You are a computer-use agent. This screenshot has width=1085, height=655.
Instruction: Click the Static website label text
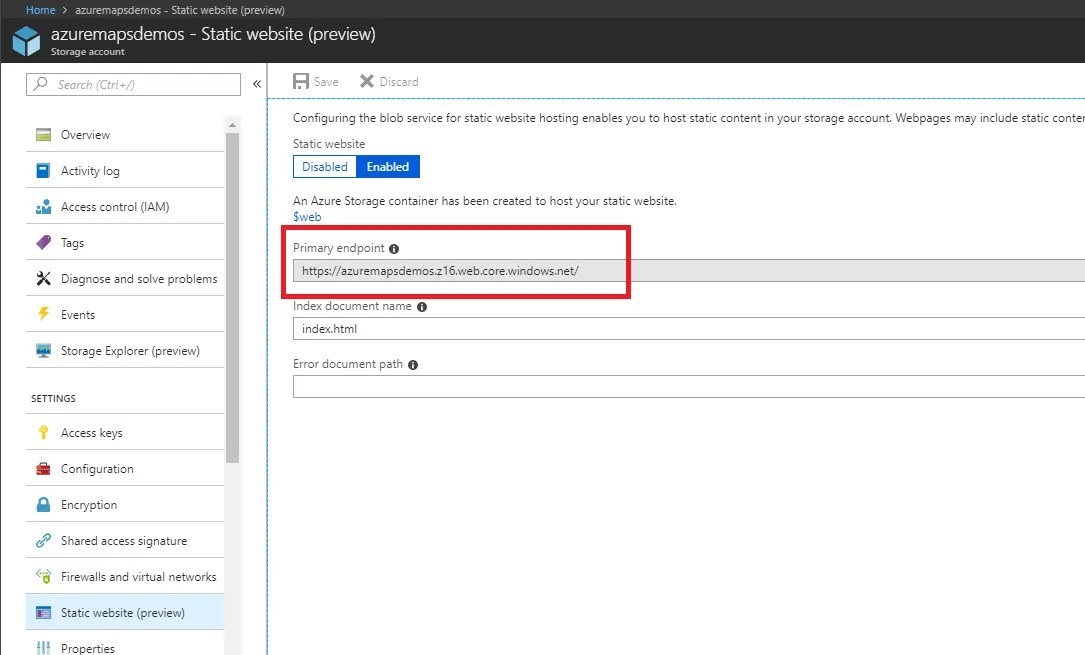(x=329, y=144)
